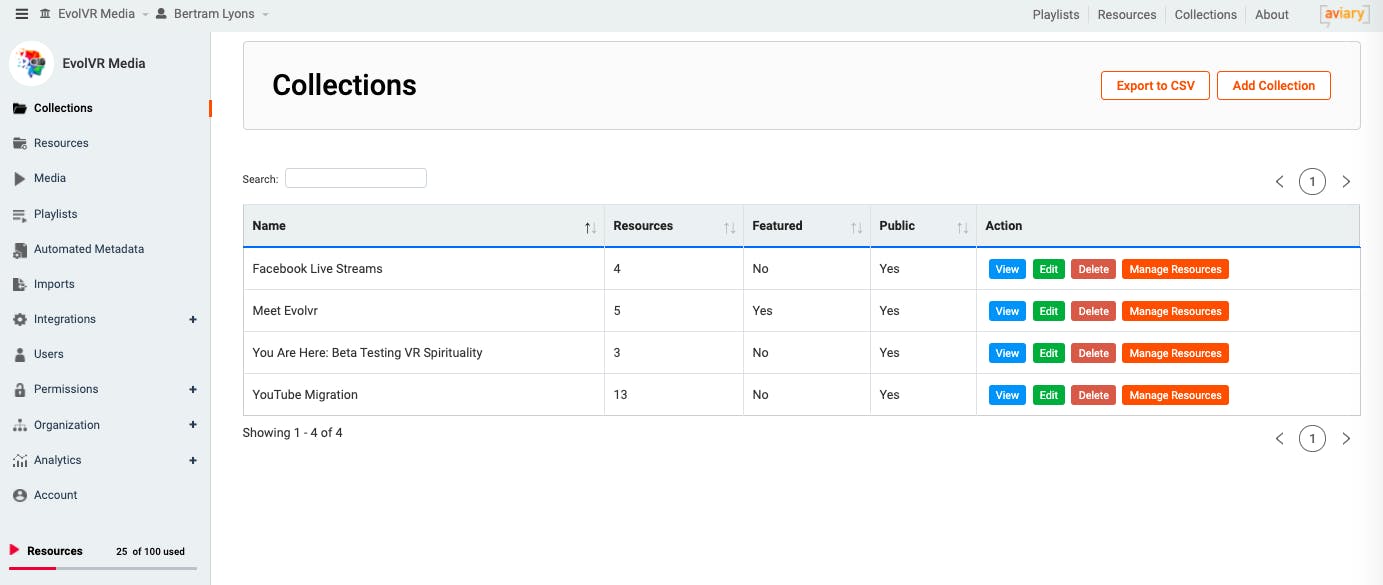View the You Are Here collection

(x=1007, y=353)
